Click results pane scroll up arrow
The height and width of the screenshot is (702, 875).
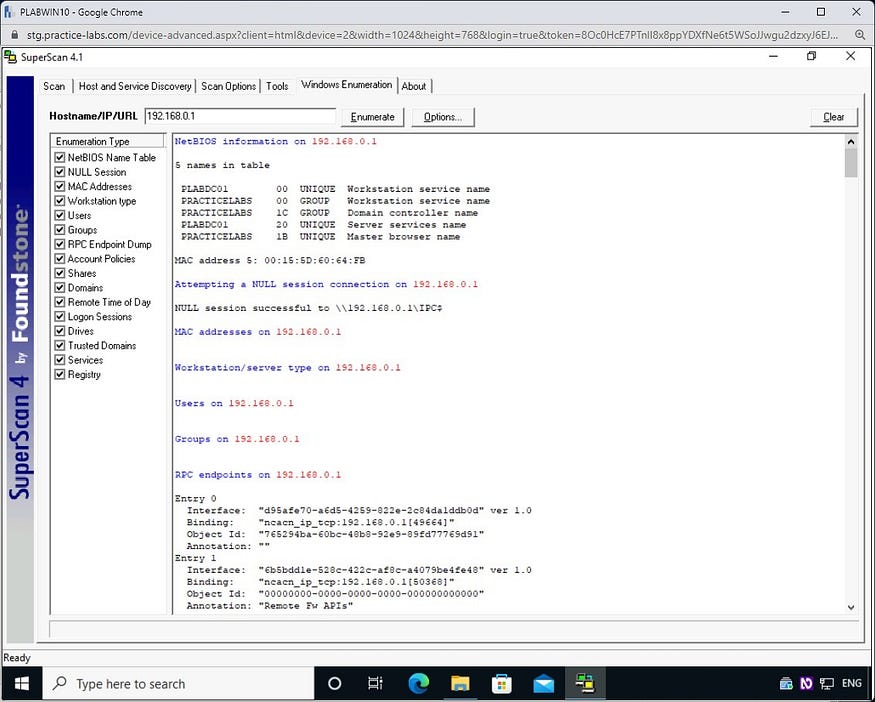pyautogui.click(x=850, y=141)
